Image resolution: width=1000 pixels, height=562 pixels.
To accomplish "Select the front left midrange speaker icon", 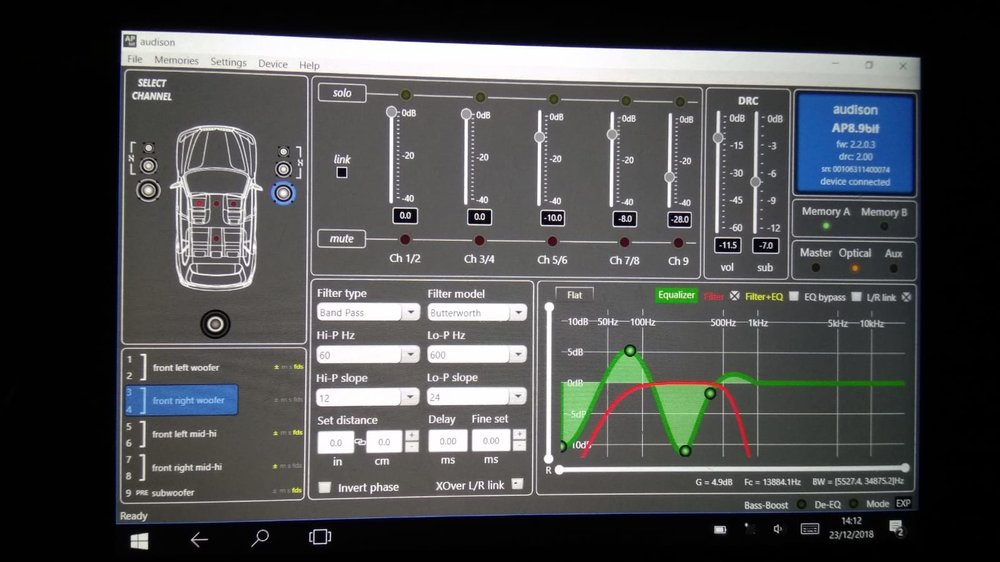I will point(148,166).
